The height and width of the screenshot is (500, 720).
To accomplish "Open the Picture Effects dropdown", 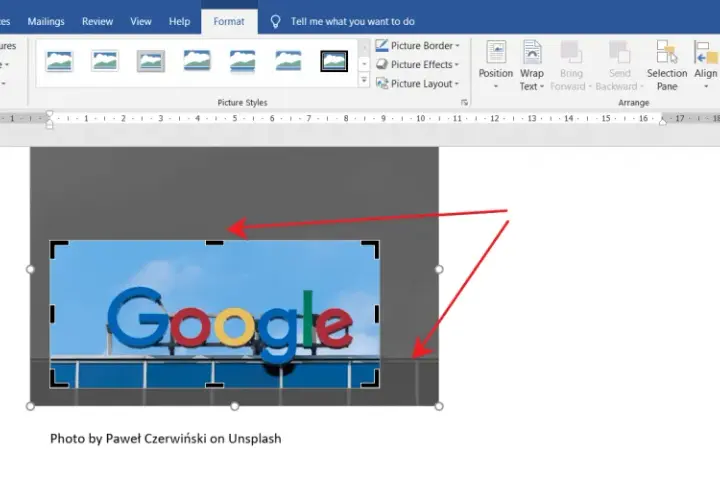I will (x=417, y=65).
